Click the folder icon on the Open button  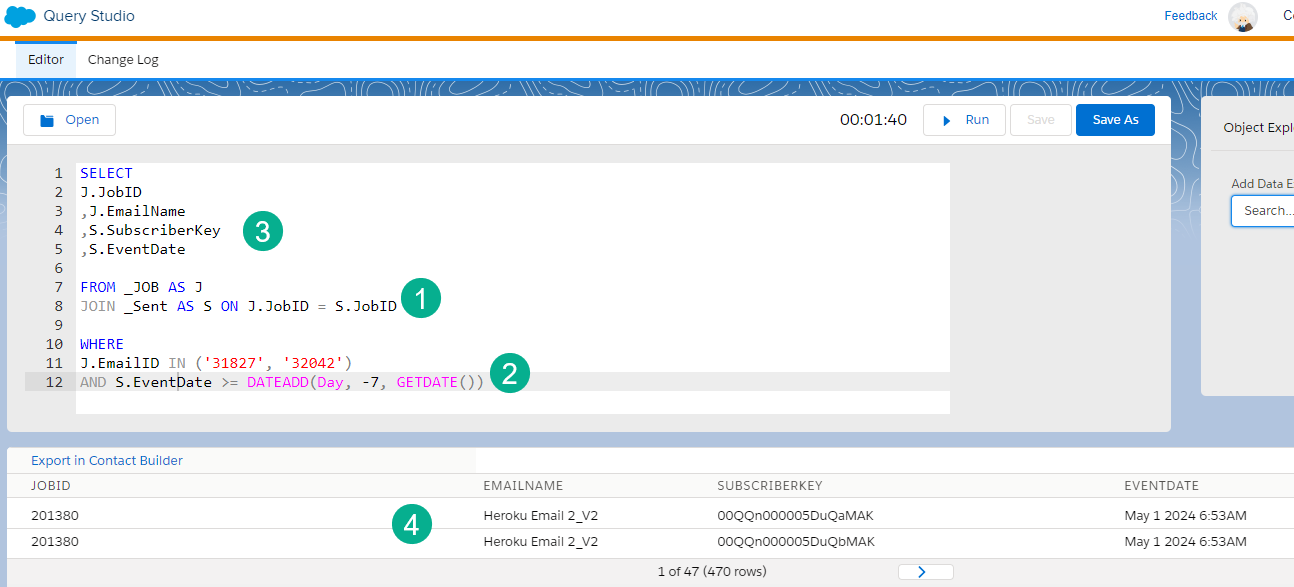(x=47, y=119)
